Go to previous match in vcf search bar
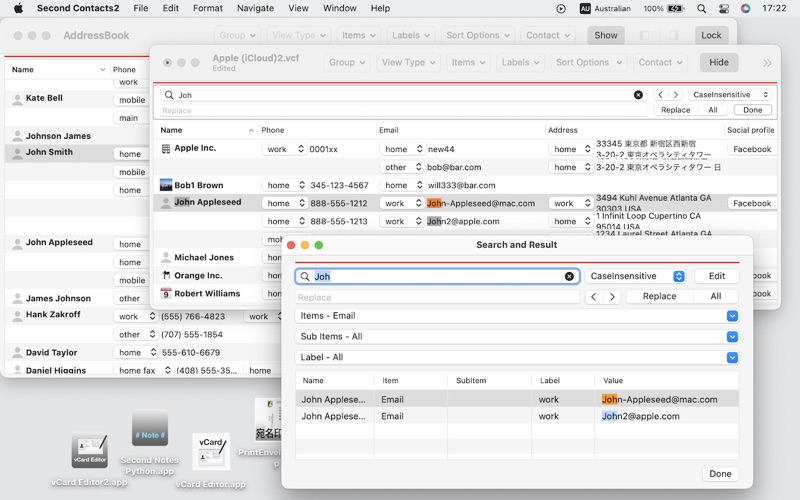 (661, 95)
